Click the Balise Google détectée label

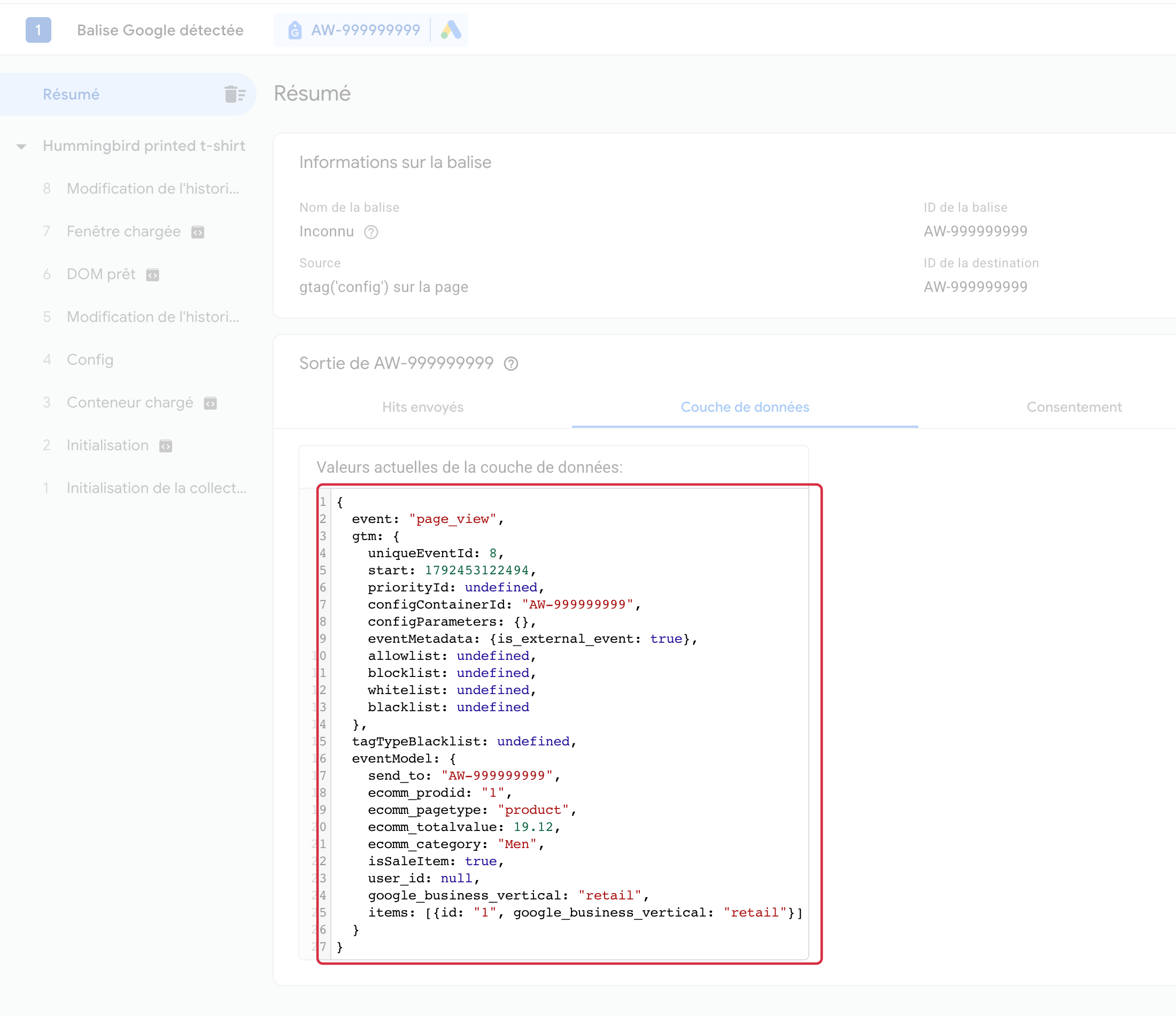160,30
